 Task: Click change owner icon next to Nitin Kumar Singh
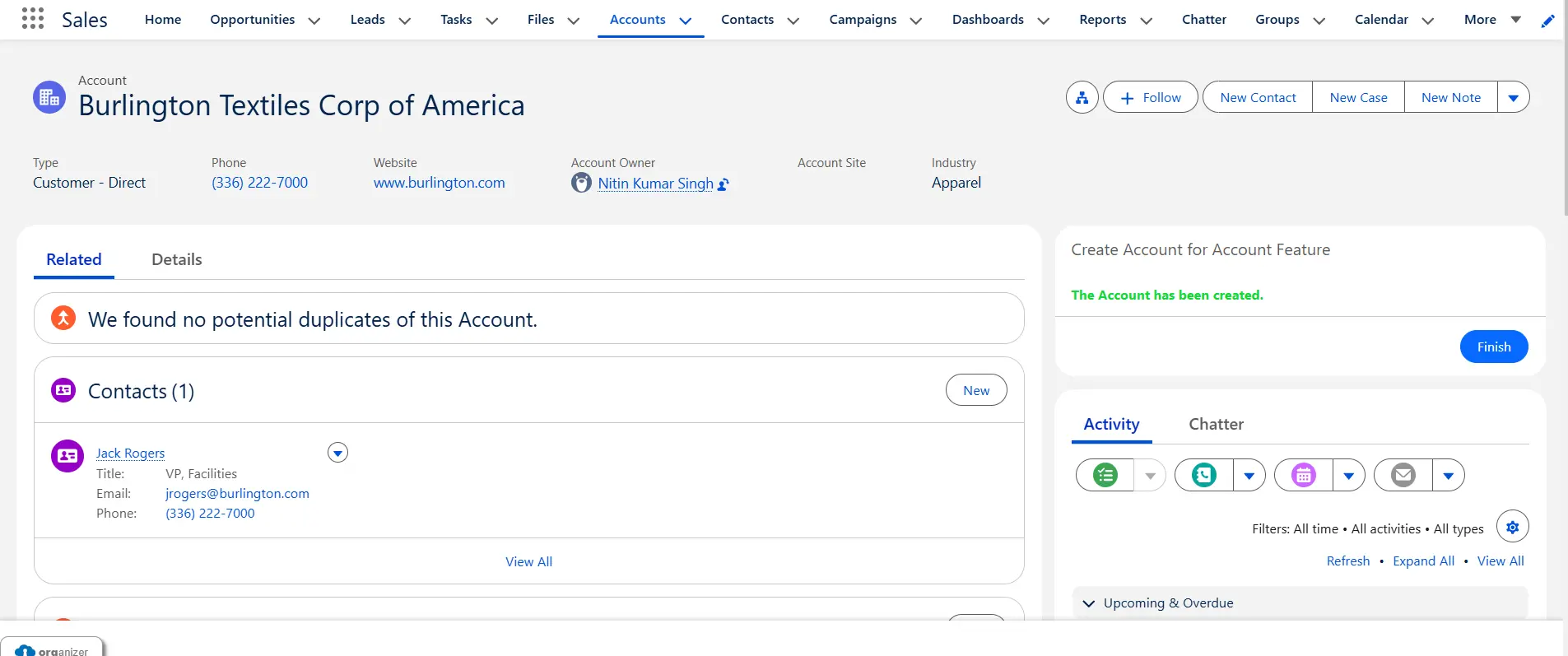(x=723, y=184)
